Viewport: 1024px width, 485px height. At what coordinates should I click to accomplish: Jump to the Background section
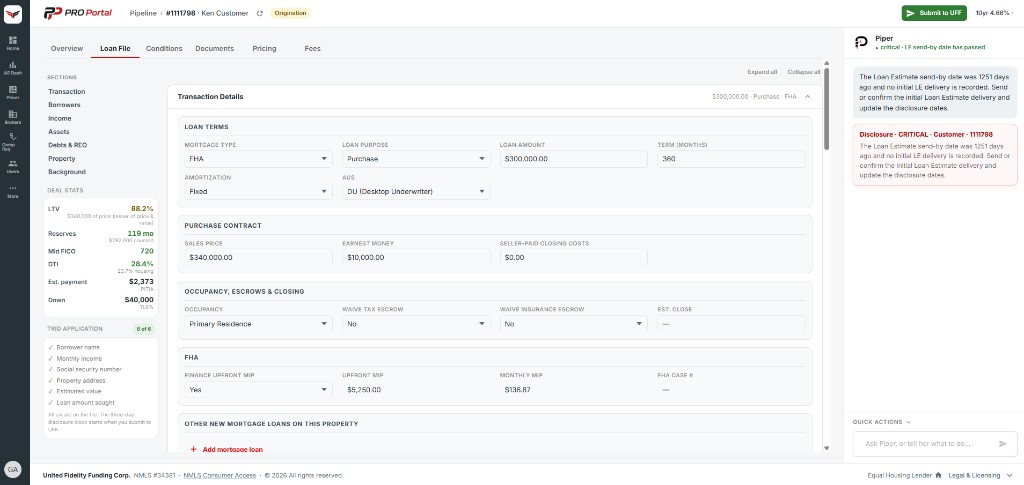[x=67, y=172]
